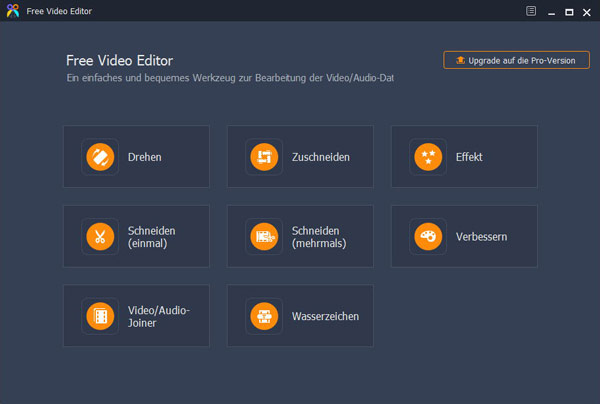Click the Verbessern palette icon

tap(428, 236)
